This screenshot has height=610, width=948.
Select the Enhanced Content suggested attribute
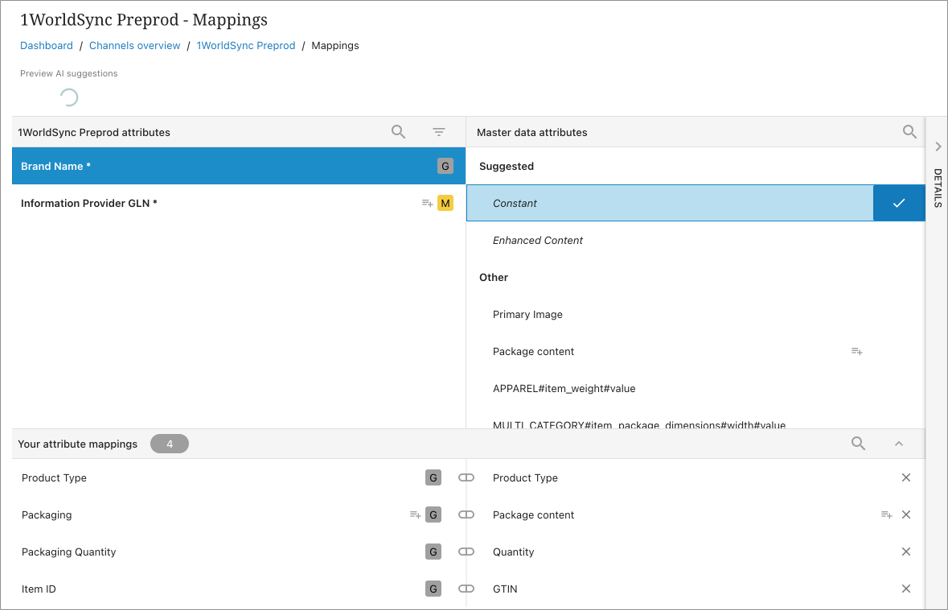tap(538, 240)
